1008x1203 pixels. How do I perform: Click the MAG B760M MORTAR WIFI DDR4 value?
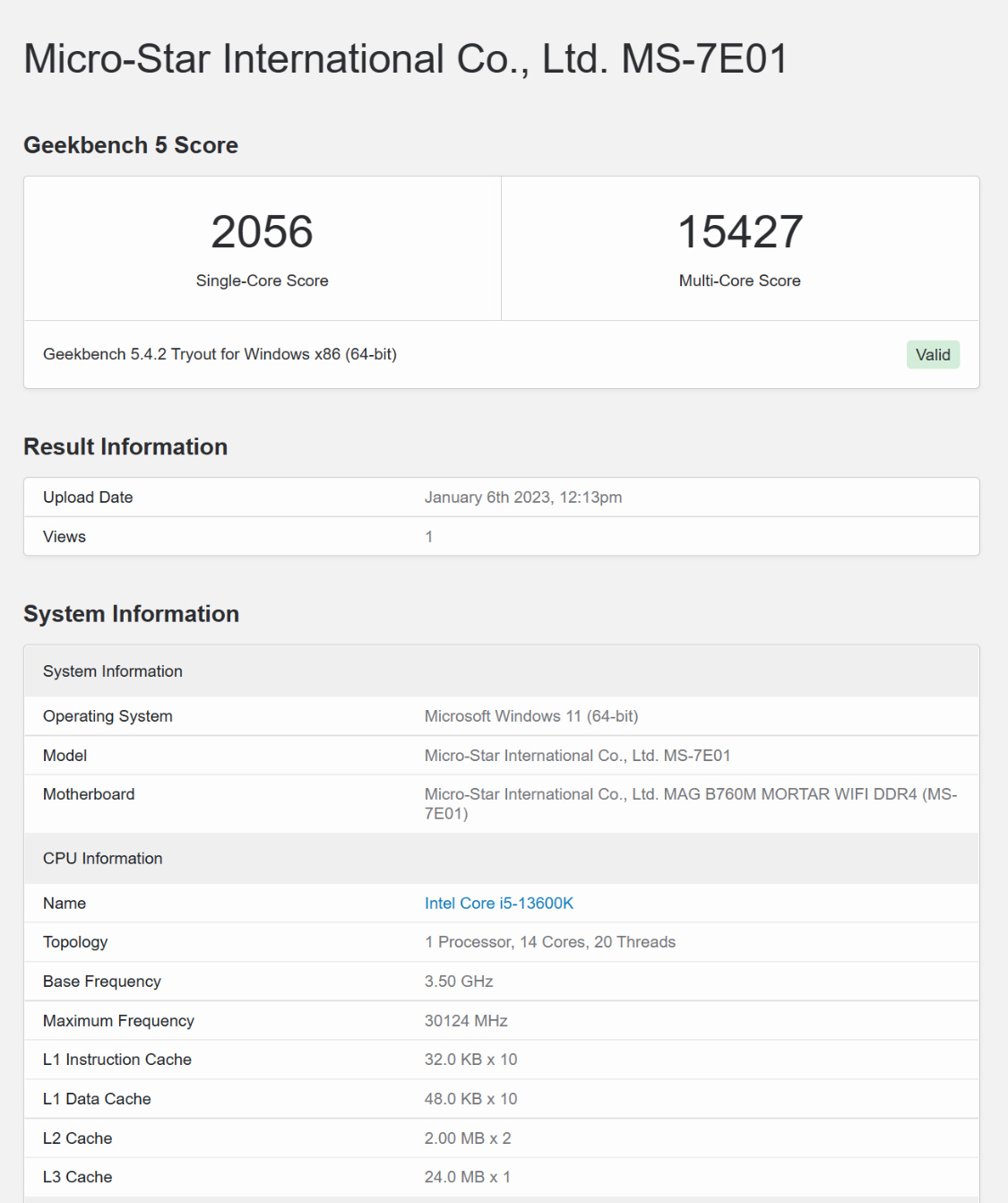[691, 803]
